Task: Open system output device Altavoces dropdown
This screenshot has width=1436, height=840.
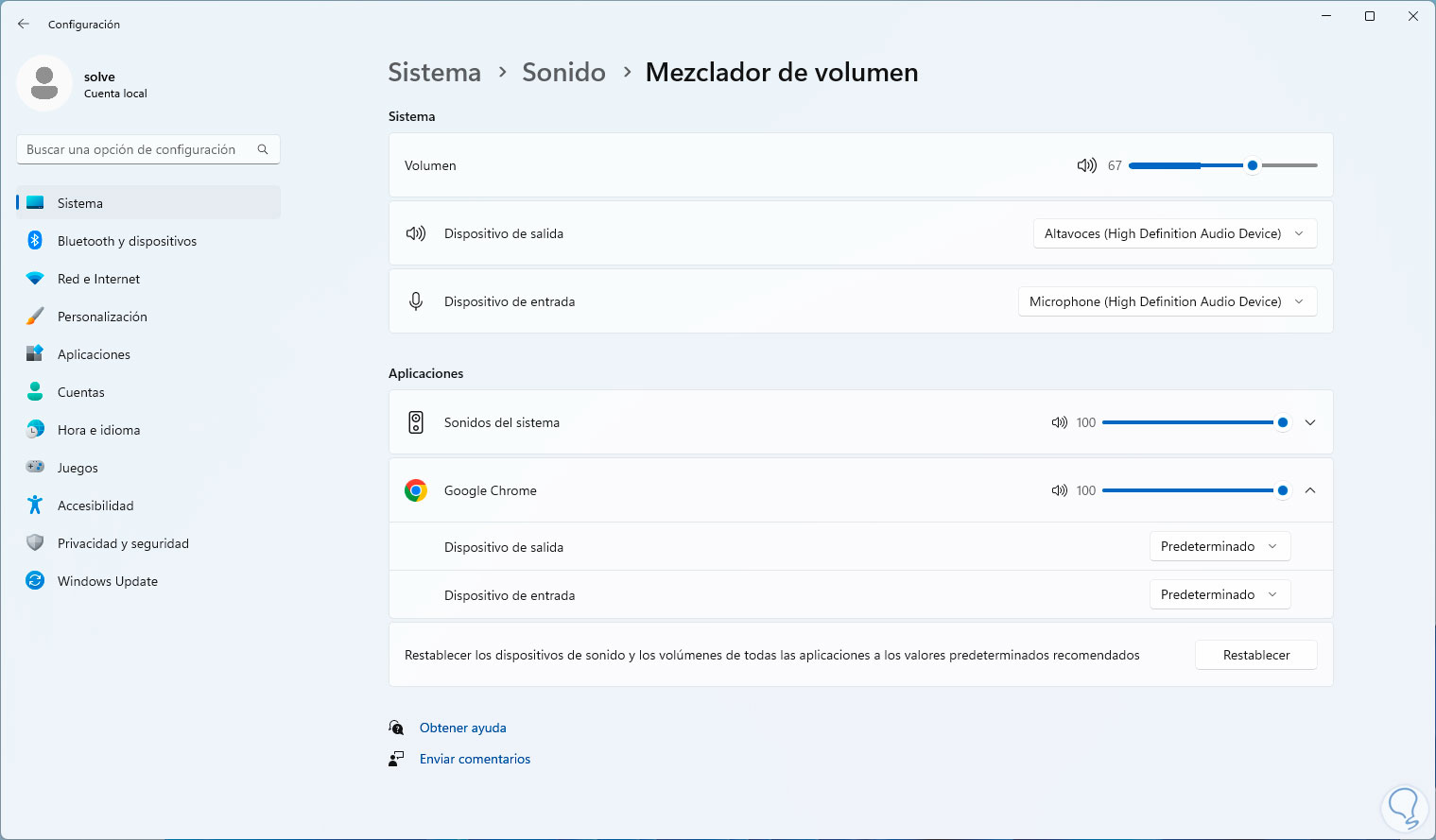Action: coord(1174,233)
